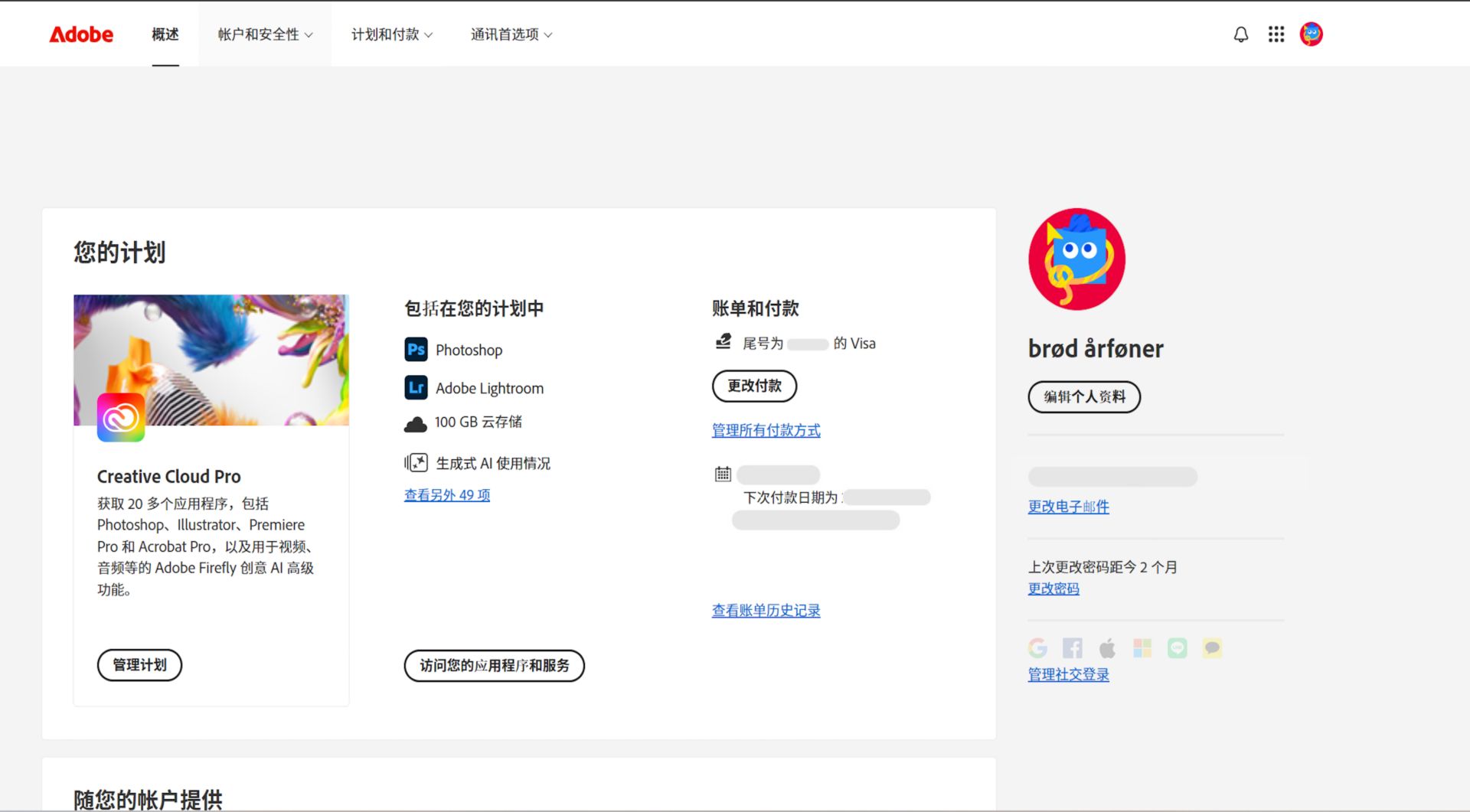Click the 更改付款 button
1470x812 pixels.
[x=754, y=386]
